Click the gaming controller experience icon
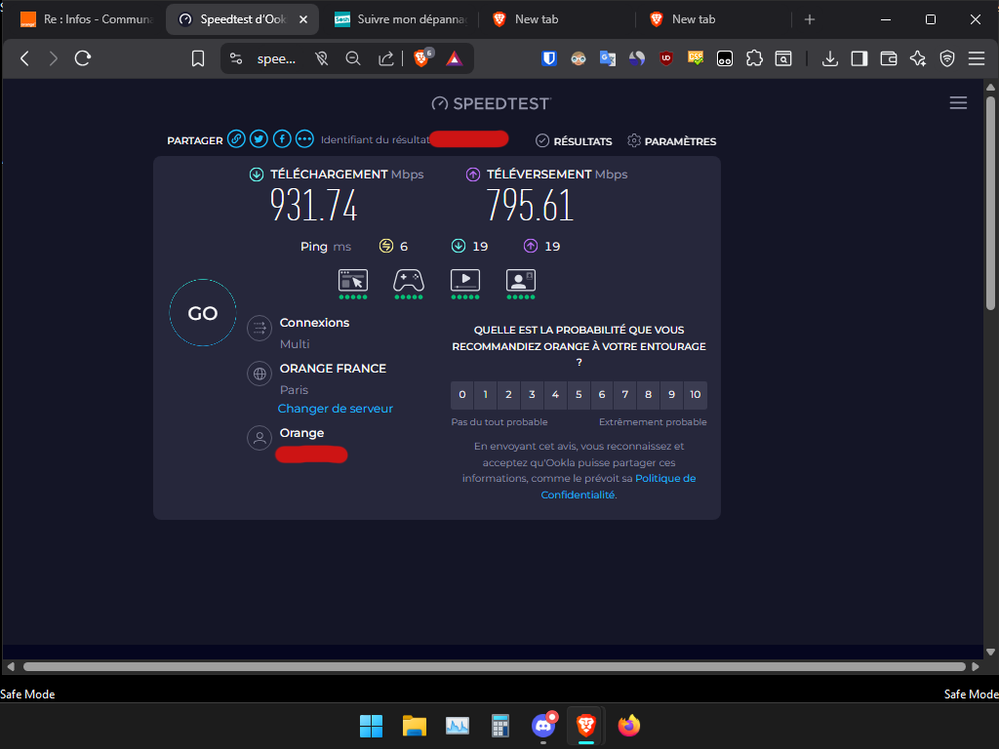 (408, 280)
